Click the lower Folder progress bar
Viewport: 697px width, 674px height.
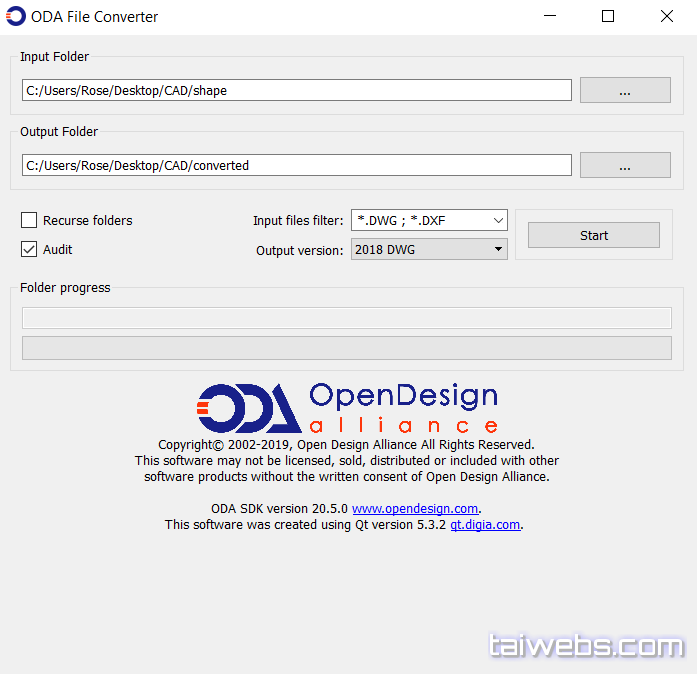[346, 348]
